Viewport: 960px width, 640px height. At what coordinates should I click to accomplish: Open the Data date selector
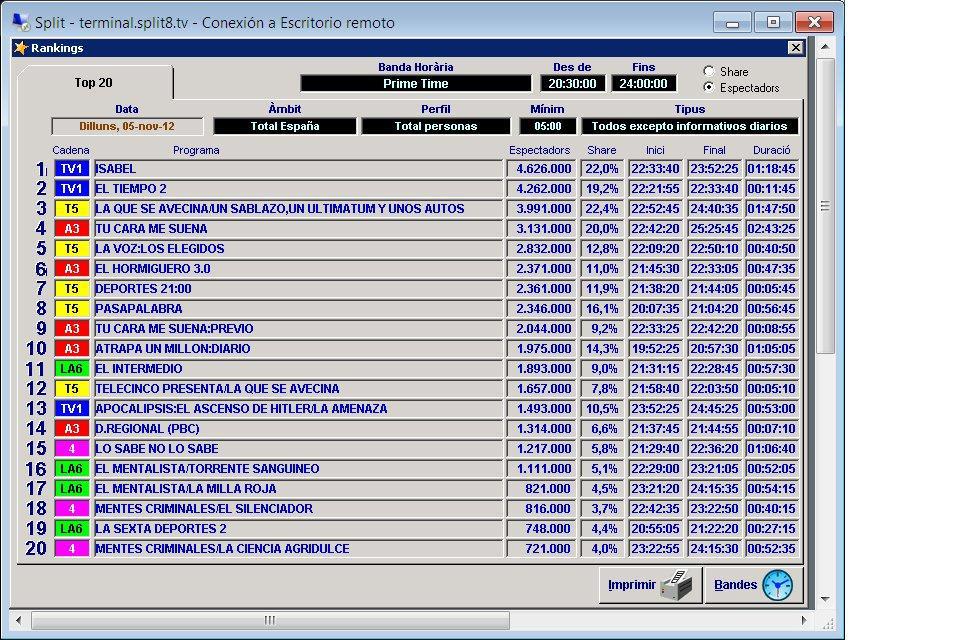click(127, 126)
